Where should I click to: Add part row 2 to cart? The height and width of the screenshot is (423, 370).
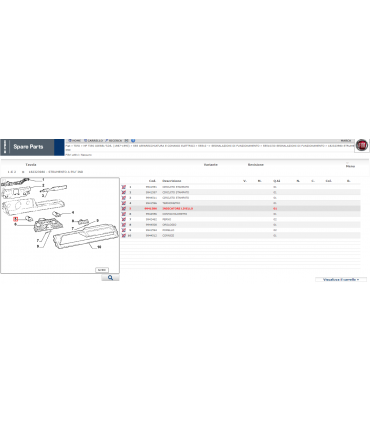[124, 192]
